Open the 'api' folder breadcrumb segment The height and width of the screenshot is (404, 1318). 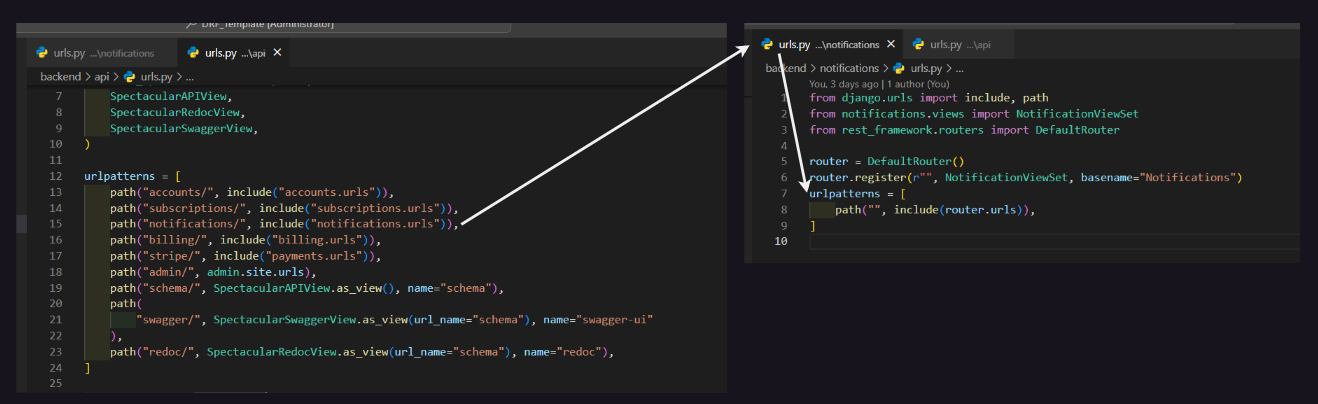102,76
